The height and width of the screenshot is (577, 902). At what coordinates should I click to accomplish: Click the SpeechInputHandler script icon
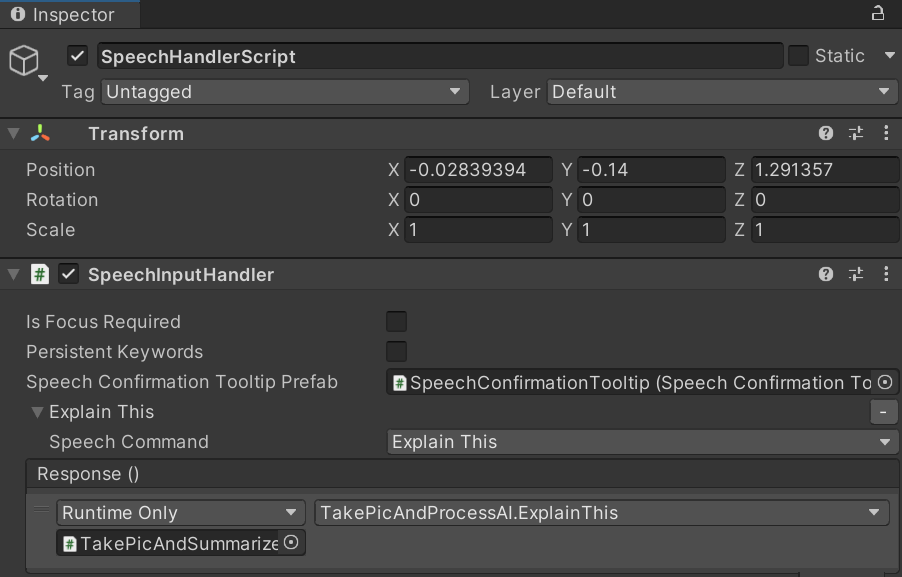point(38,274)
